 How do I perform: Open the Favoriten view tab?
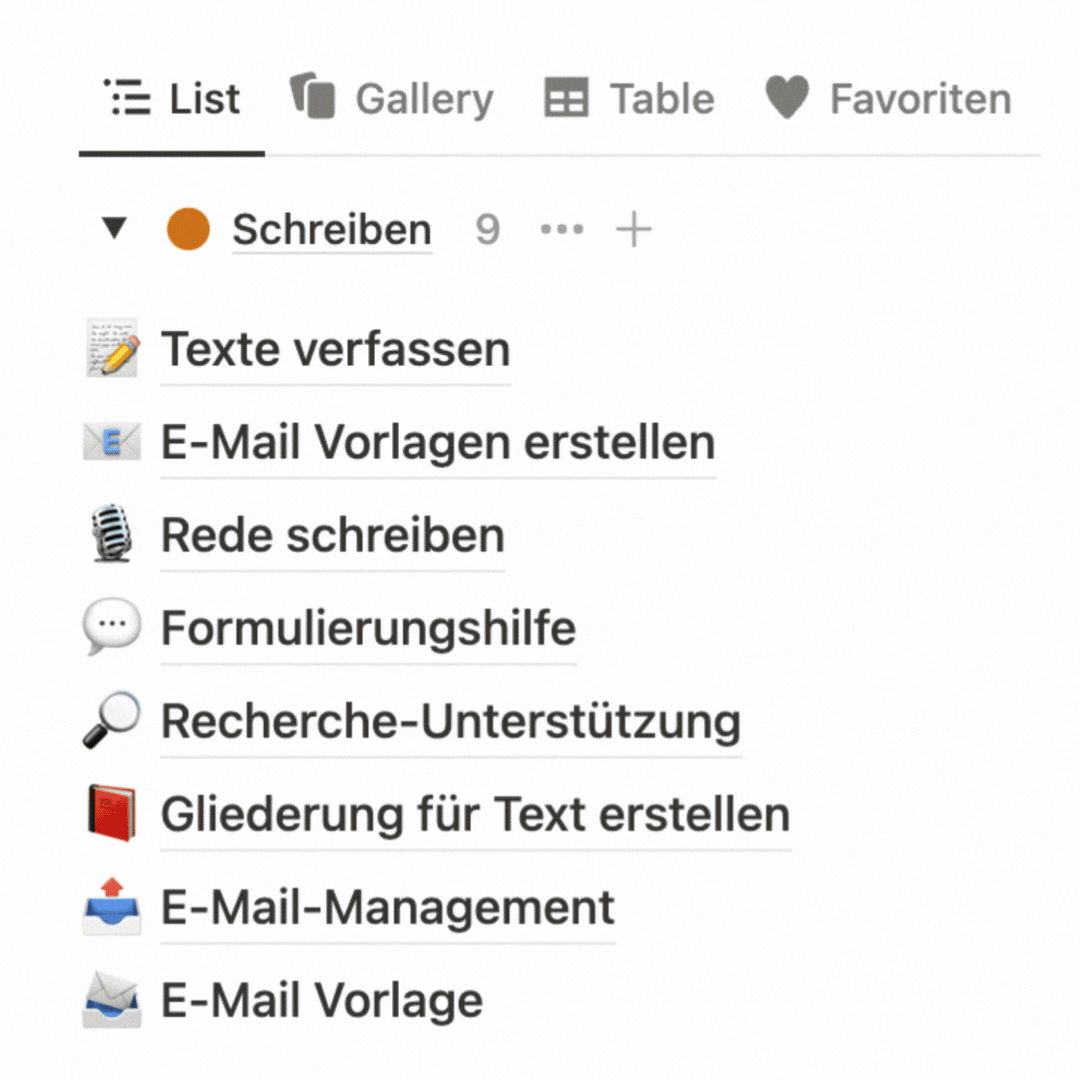(x=888, y=99)
